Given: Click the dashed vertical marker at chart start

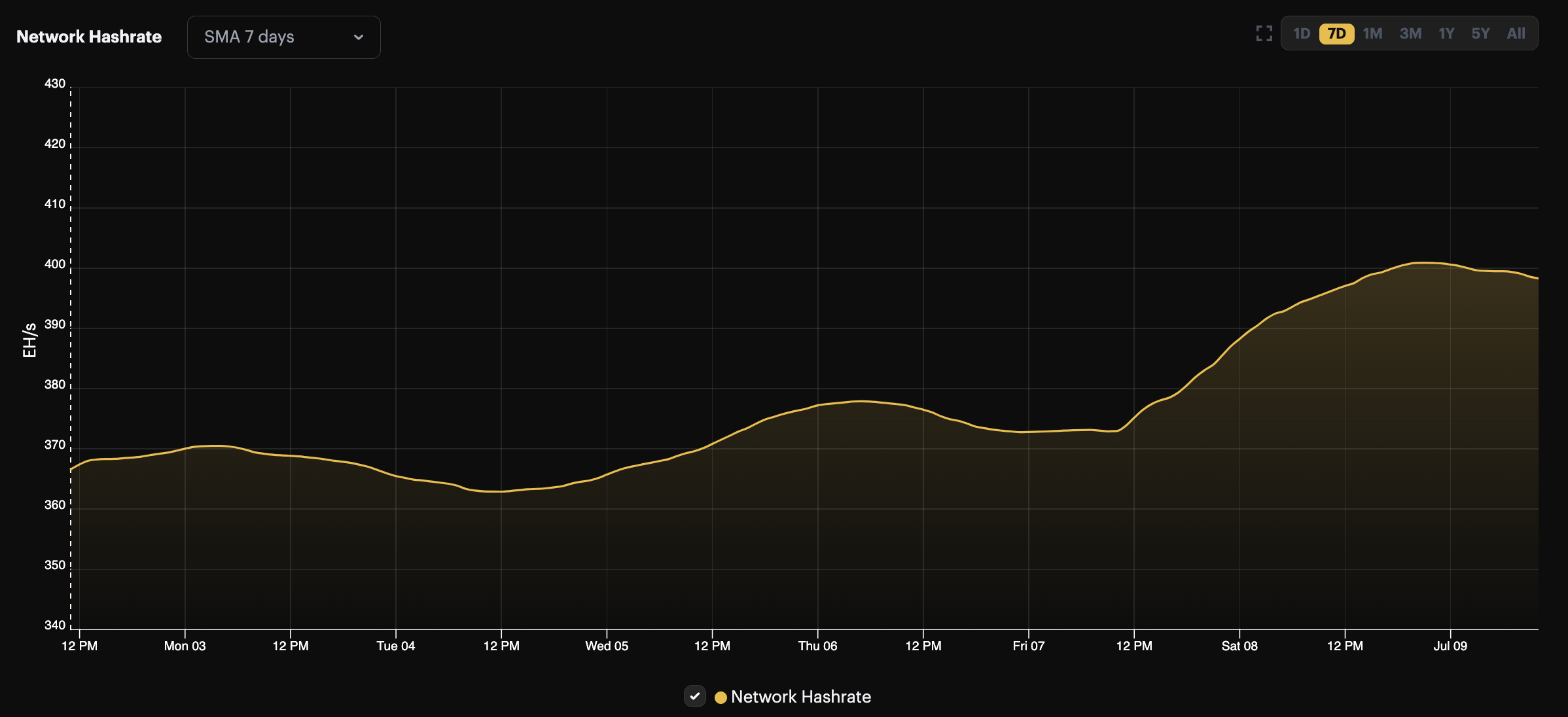Looking at the screenshot, I should pyautogui.click(x=71, y=353).
